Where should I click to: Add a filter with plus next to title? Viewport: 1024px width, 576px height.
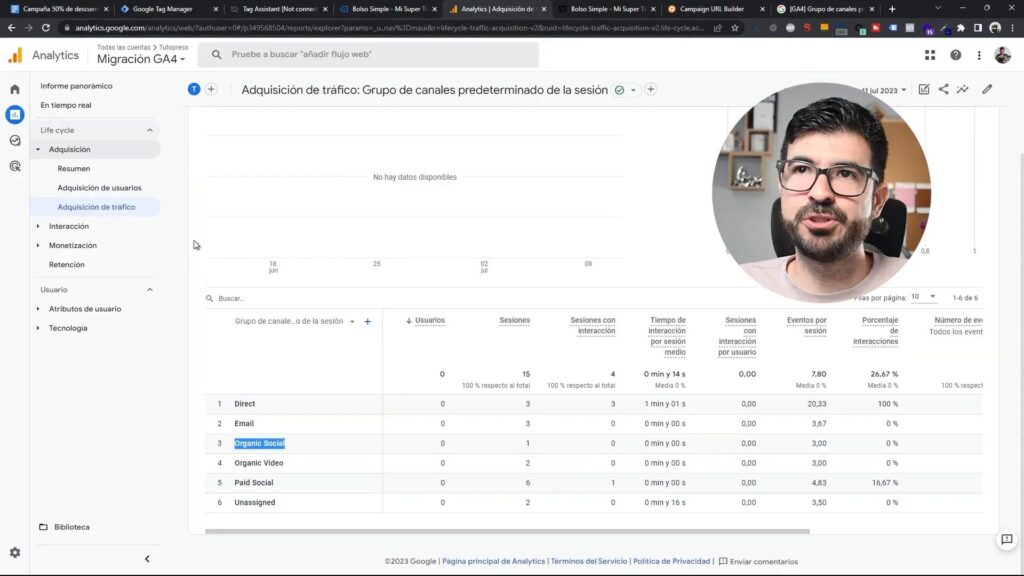(x=650, y=89)
